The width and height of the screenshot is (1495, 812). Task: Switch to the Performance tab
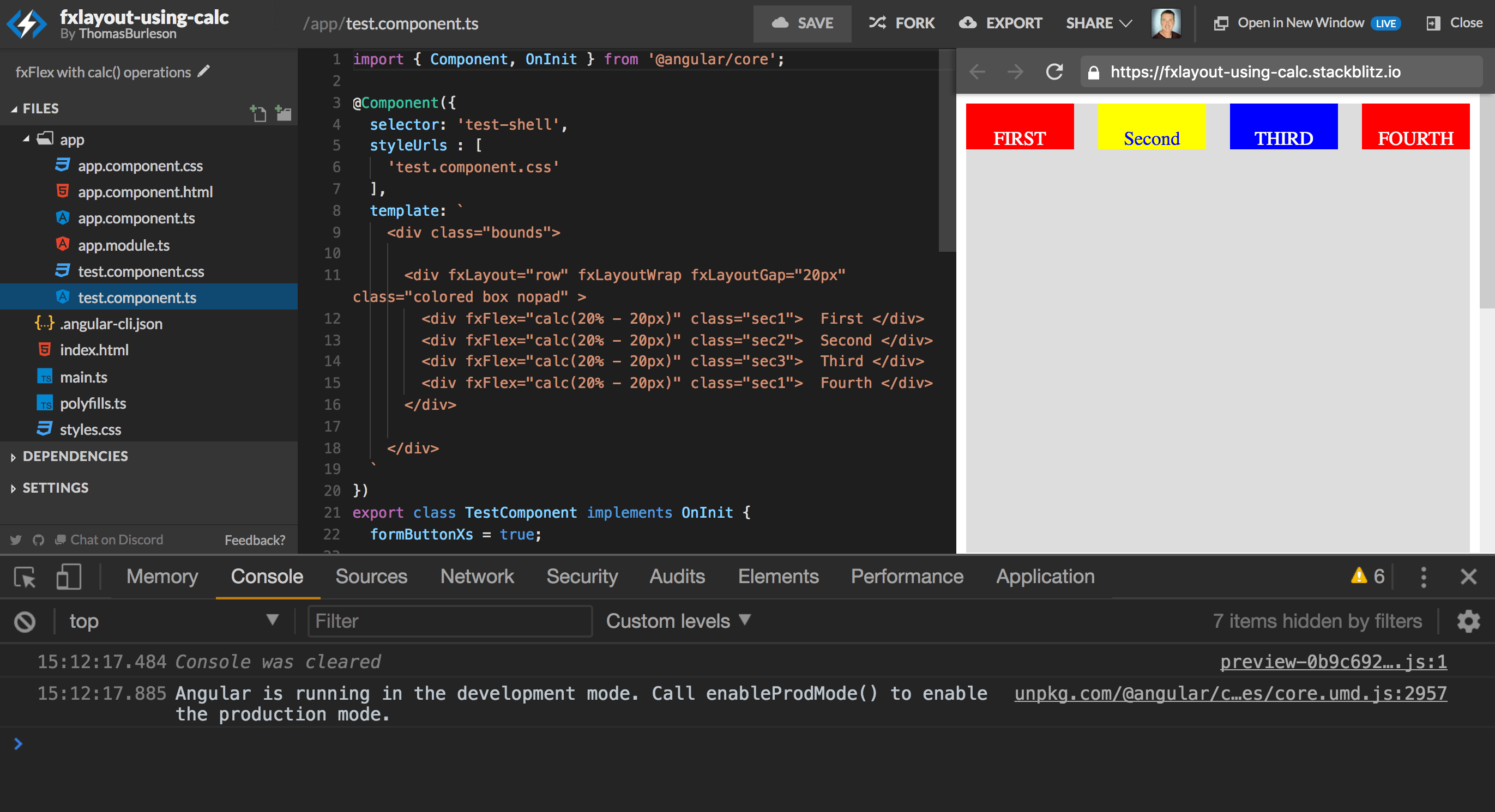[x=907, y=577]
